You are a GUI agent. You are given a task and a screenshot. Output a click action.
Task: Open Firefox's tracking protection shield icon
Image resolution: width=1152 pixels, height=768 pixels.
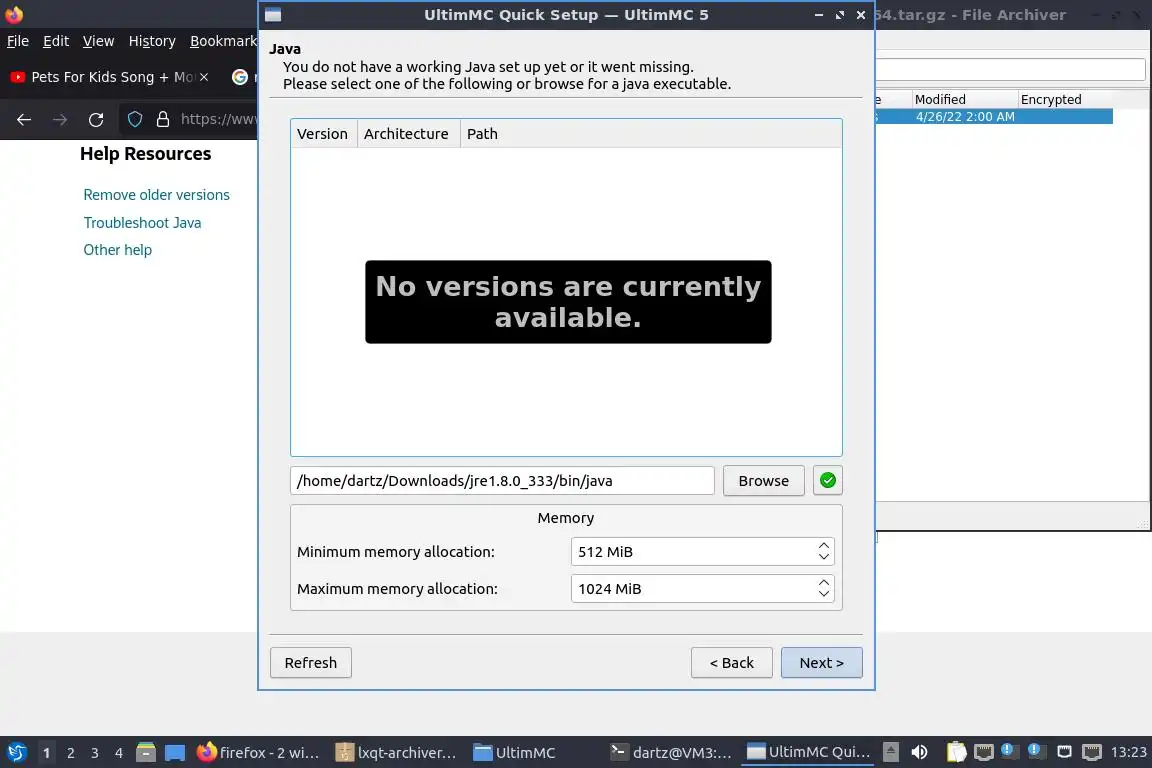coord(134,119)
